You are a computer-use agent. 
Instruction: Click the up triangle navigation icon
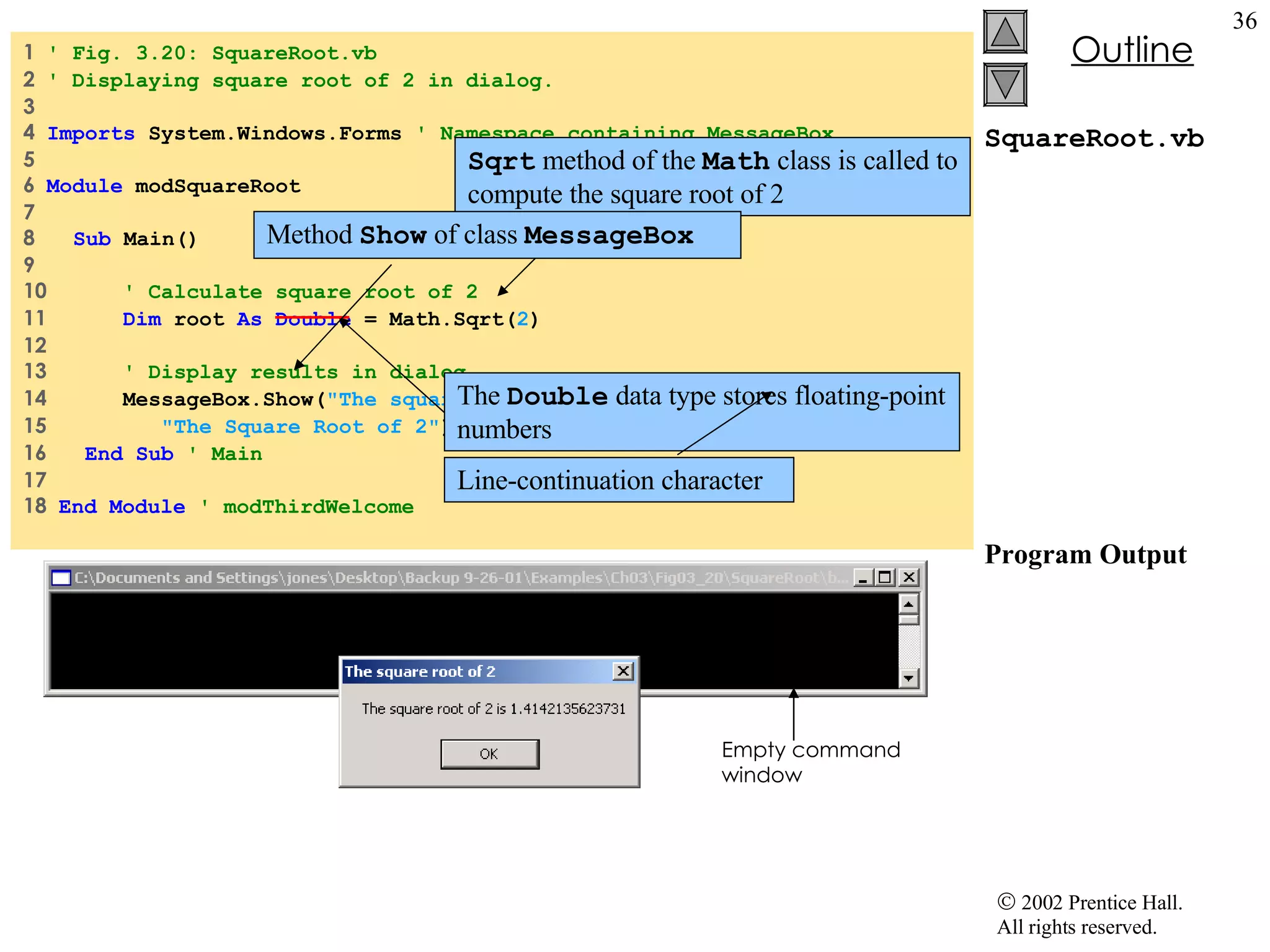tap(1005, 32)
